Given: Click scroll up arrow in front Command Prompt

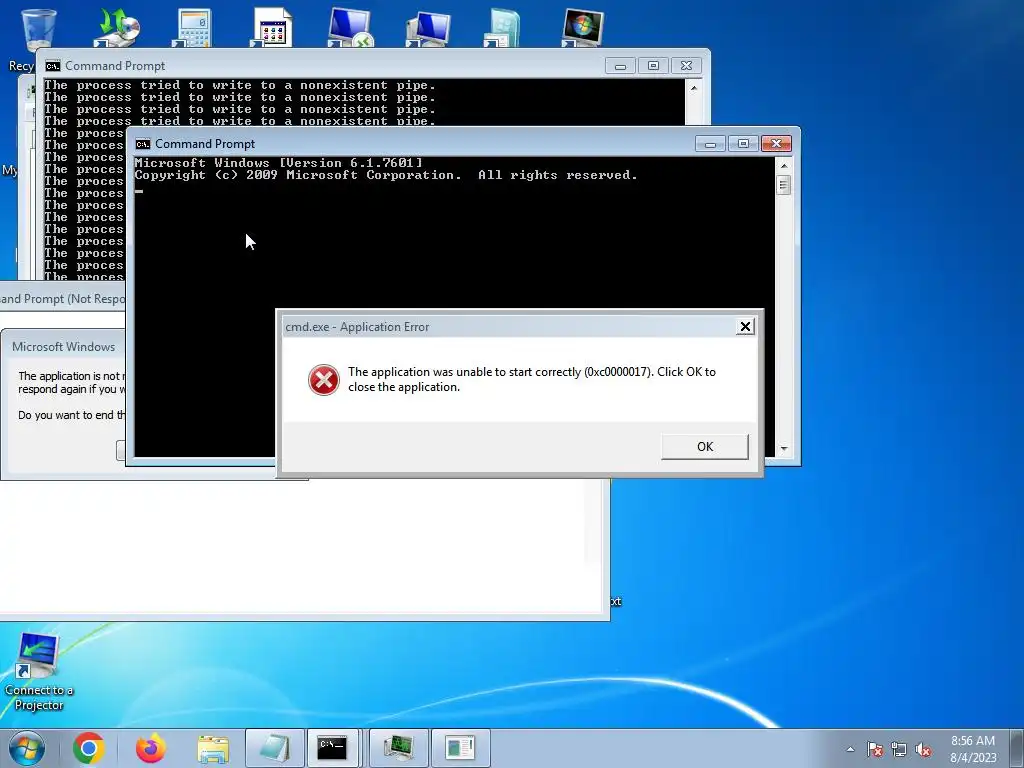Looking at the screenshot, I should [784, 166].
